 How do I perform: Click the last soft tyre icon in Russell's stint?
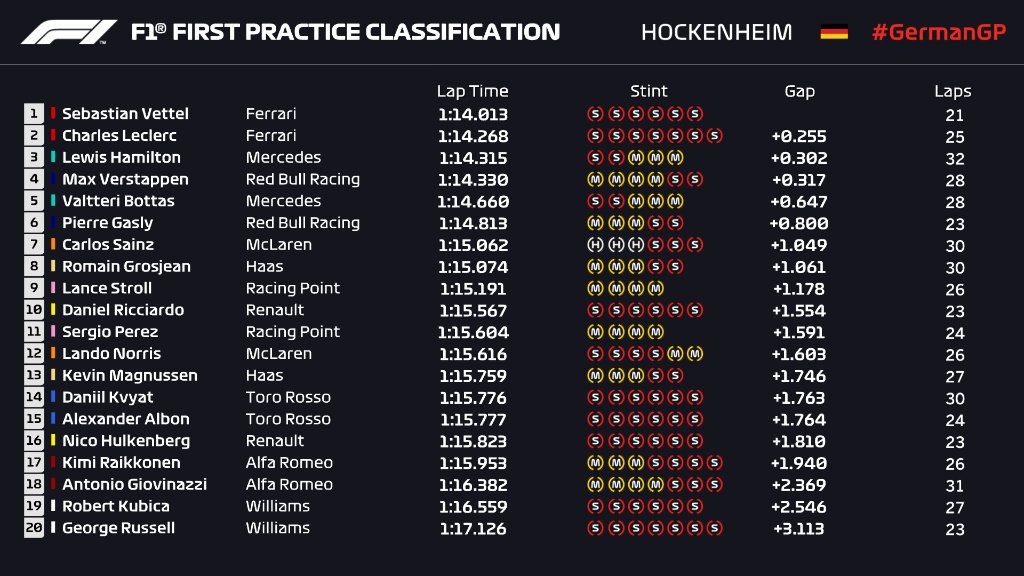pyautogui.click(x=715, y=528)
